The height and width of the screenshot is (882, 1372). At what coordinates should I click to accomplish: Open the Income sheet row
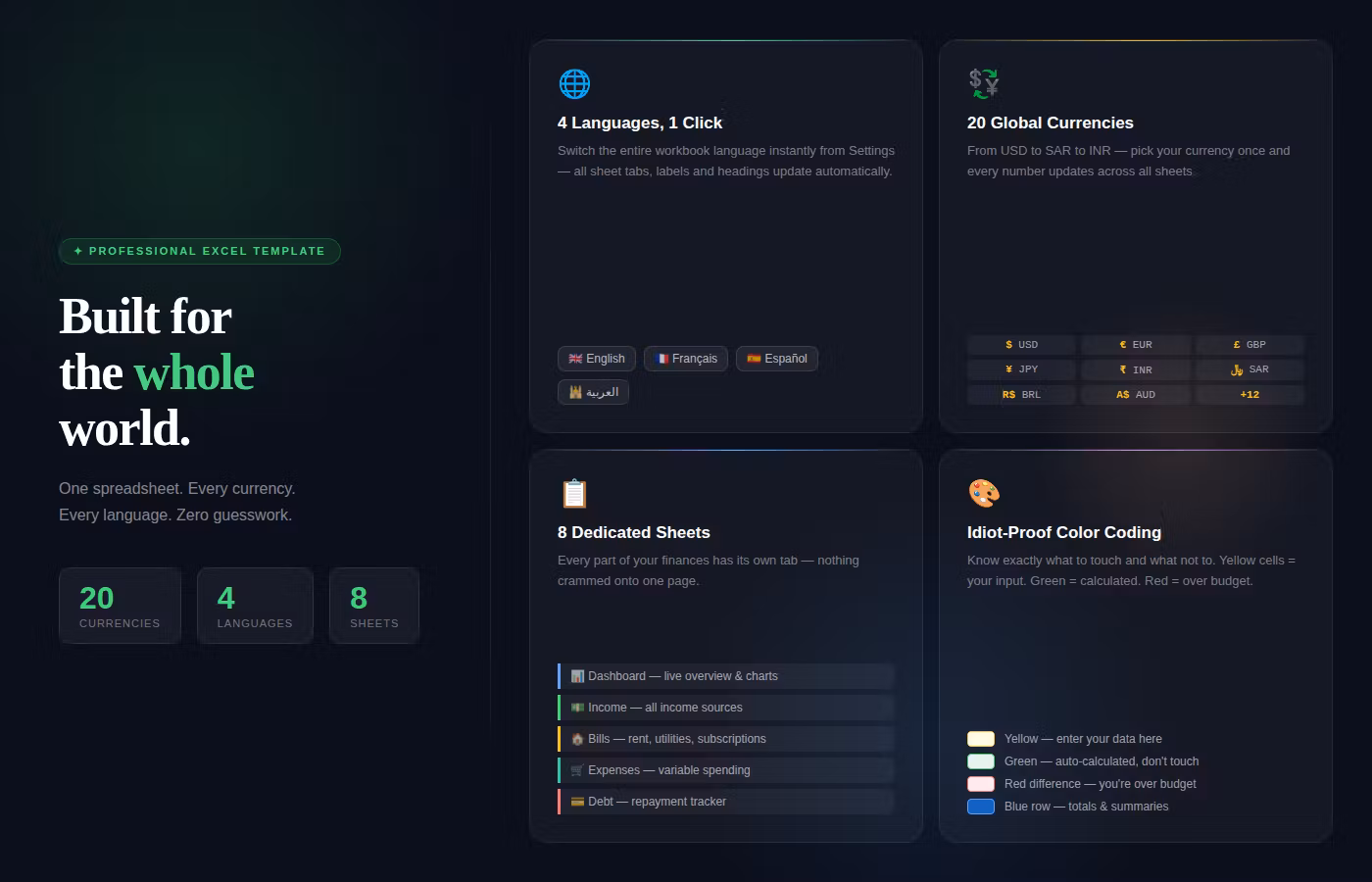(725, 708)
